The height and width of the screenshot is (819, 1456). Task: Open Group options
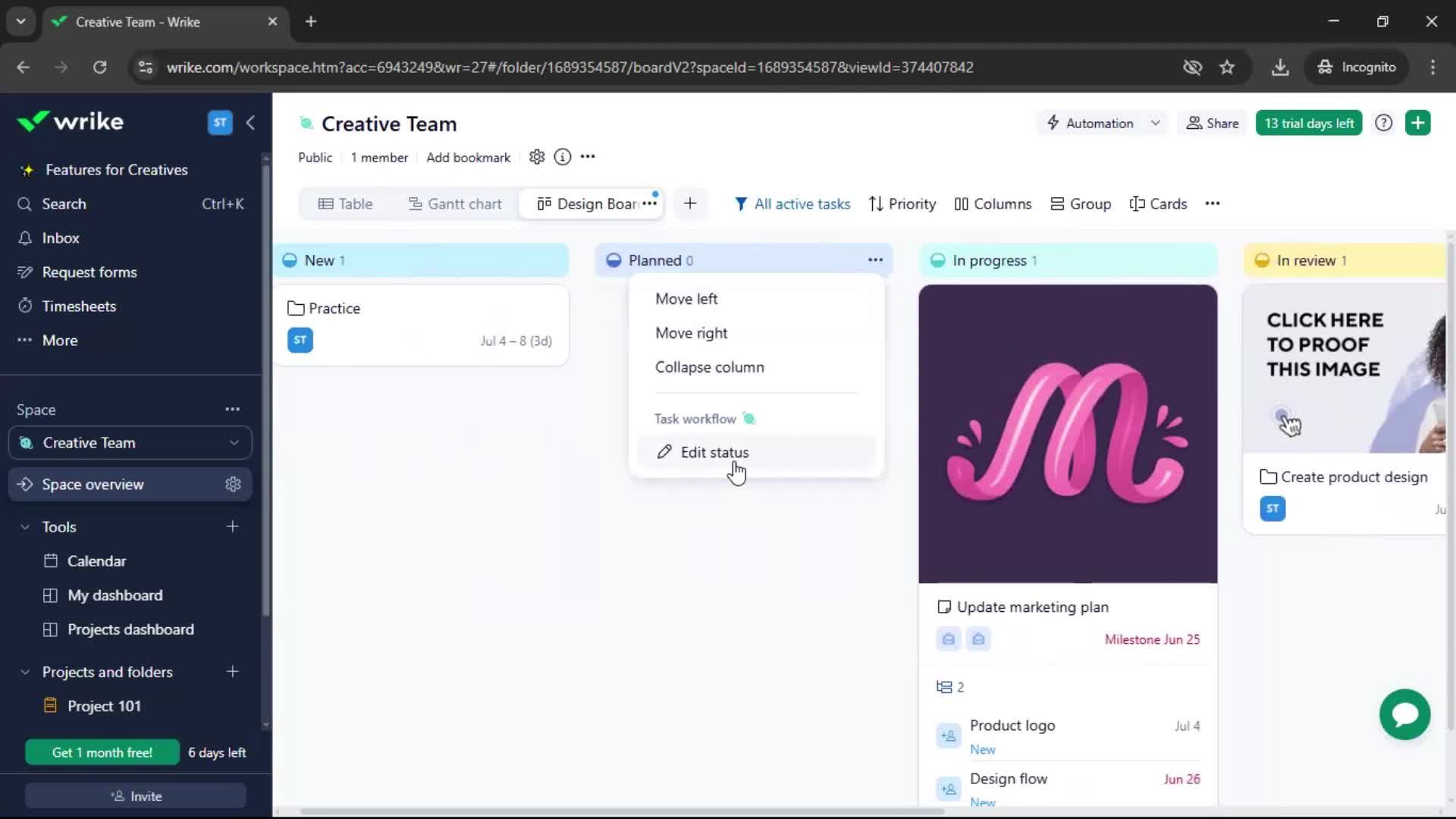coord(1081,203)
